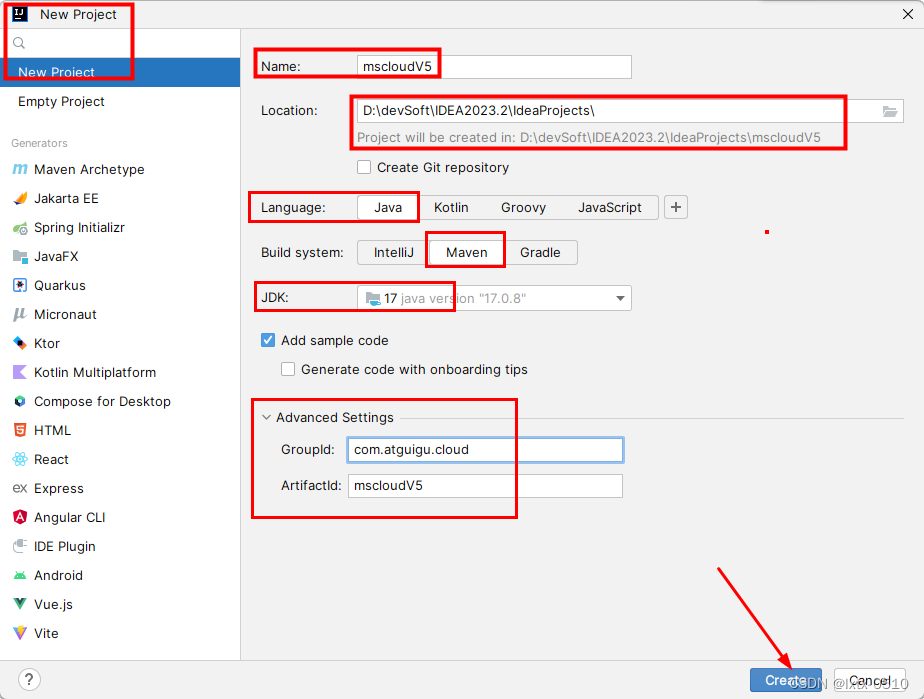
Task: Collapse the Advanced Settings section
Action: tap(266, 417)
